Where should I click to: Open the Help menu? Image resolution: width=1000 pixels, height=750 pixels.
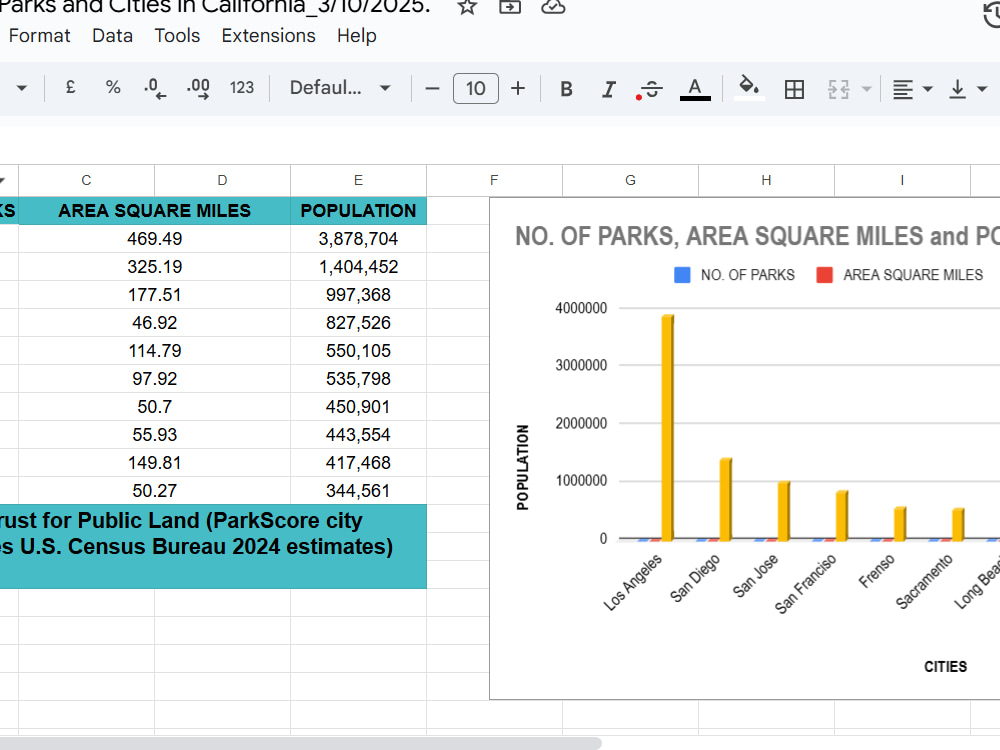tap(357, 36)
